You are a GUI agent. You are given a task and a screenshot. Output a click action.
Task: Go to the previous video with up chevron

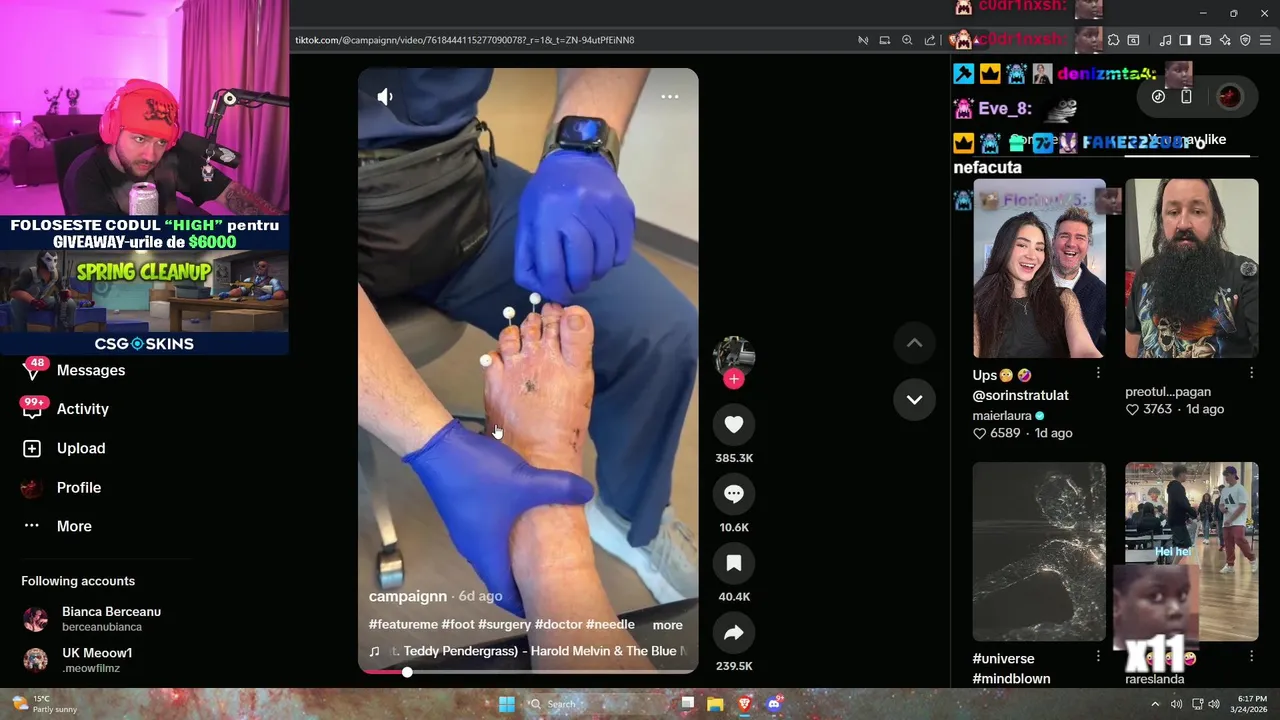(914, 342)
